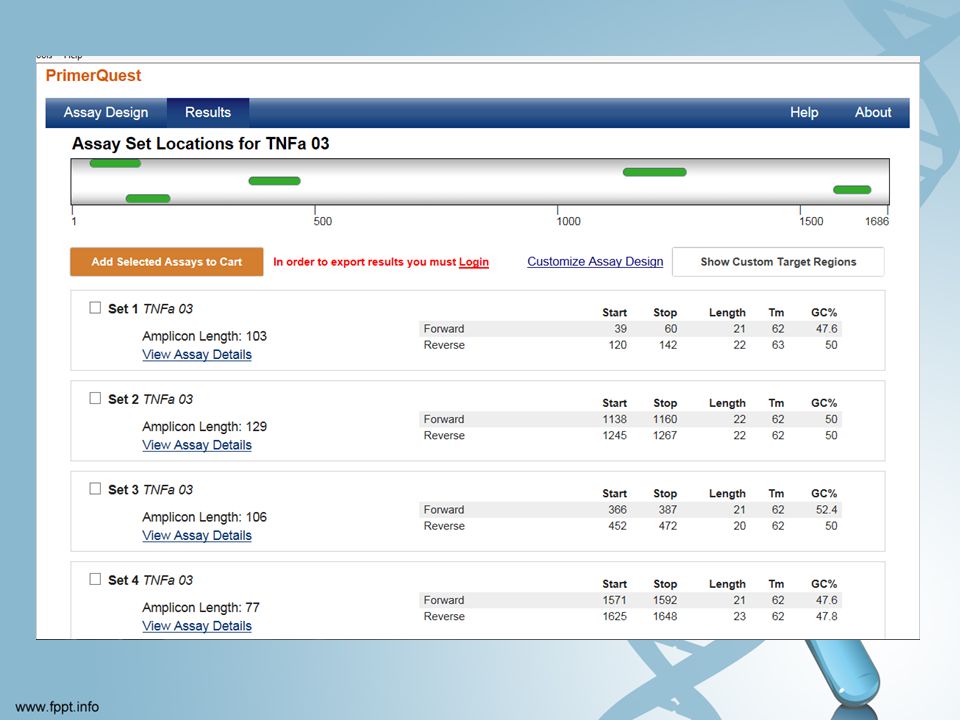Viewport: 960px width, 720px height.
Task: View Assay Details for Set 2
Action: pos(197,445)
